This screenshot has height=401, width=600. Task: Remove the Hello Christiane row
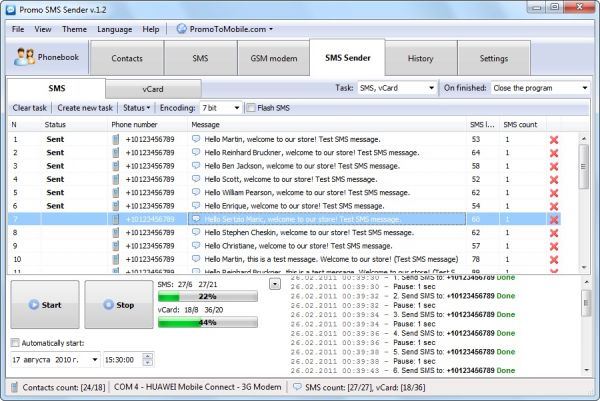(554, 246)
